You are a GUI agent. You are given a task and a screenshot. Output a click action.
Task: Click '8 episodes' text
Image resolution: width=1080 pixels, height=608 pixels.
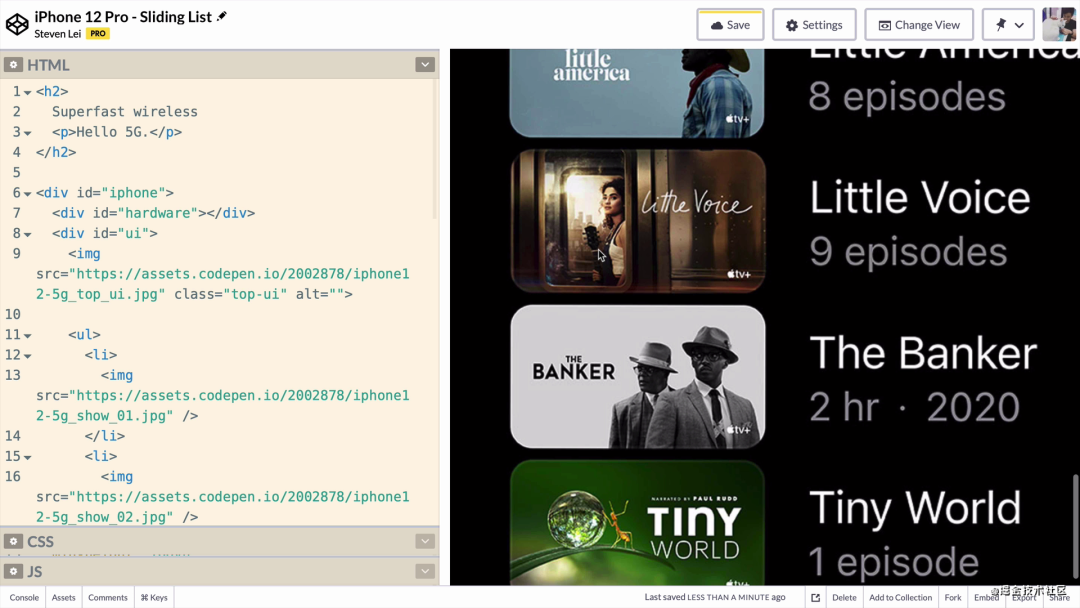(907, 96)
